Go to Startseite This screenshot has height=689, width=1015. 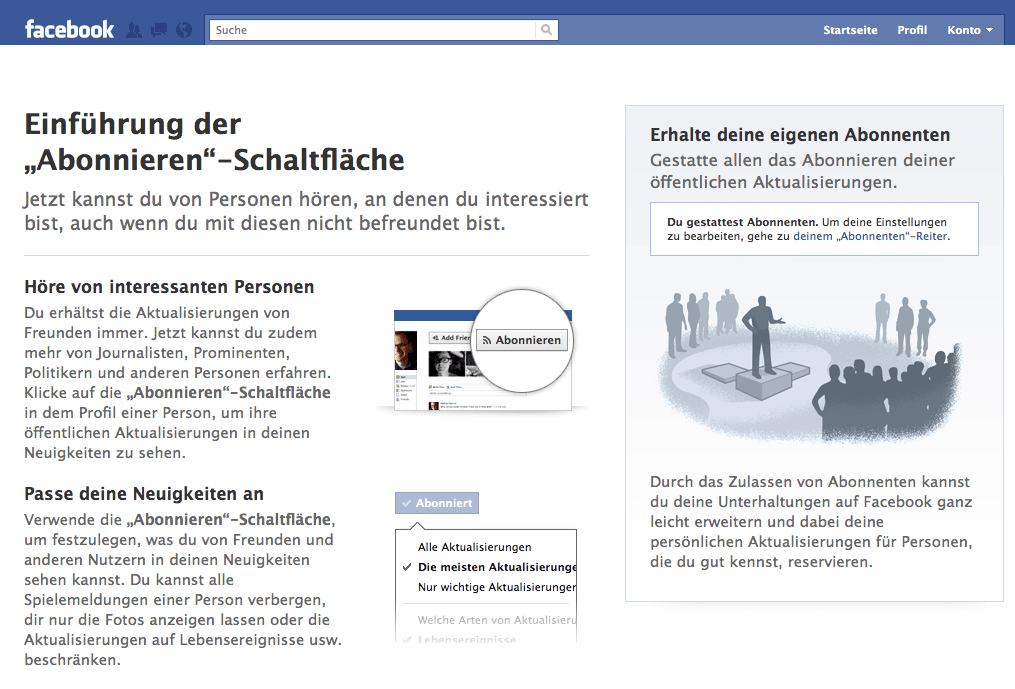click(x=850, y=30)
